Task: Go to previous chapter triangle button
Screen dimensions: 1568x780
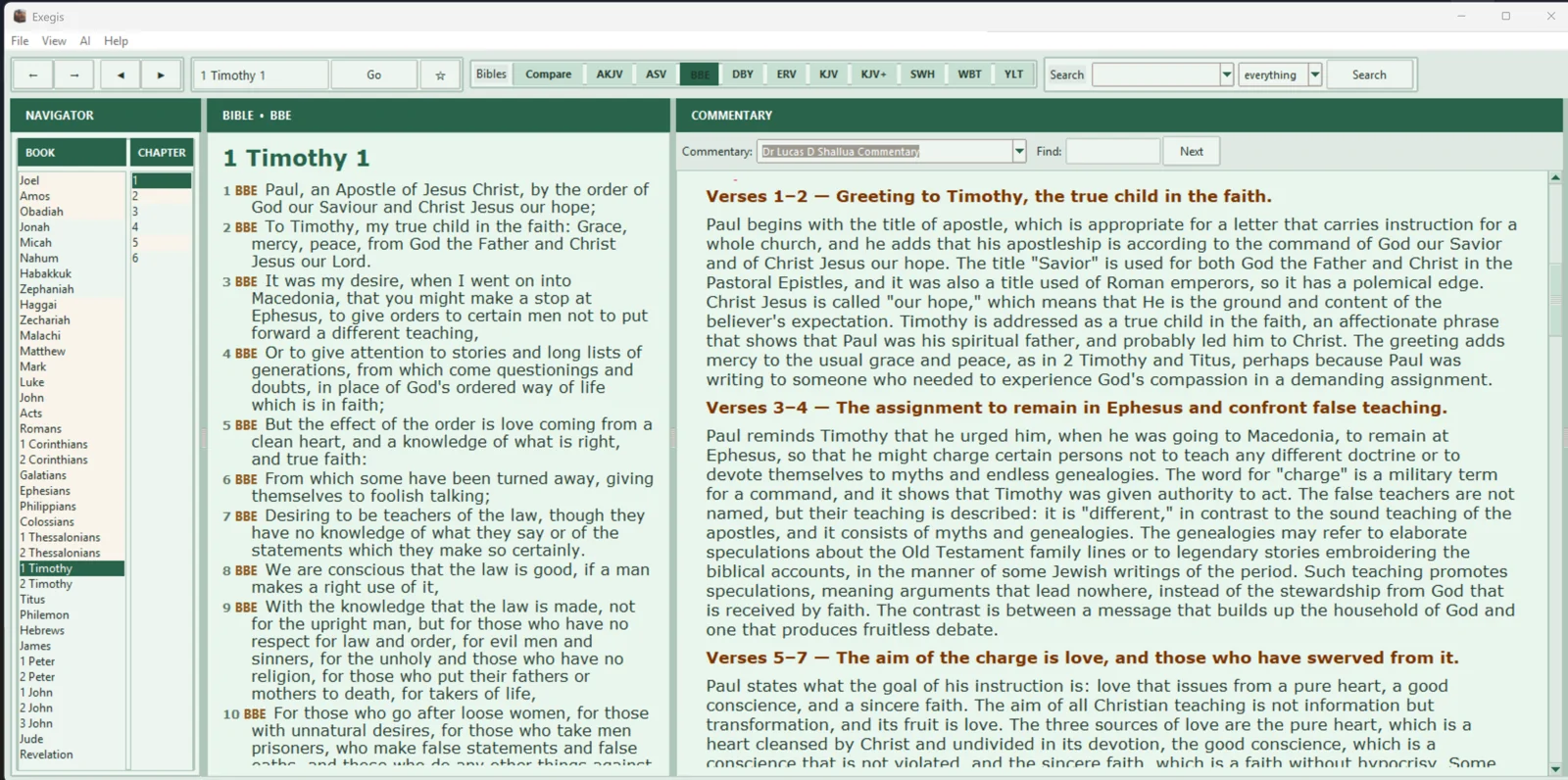Action: point(121,74)
